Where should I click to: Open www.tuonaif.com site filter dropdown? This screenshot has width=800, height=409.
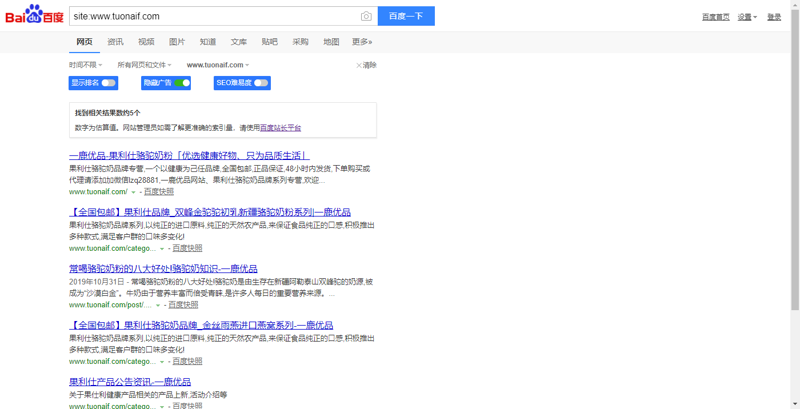coord(218,65)
